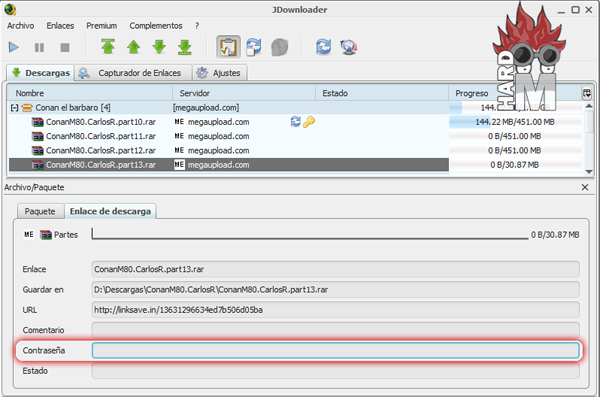Click the grey speed limit icon
This screenshot has width=600, height=397.
(x=279, y=47)
